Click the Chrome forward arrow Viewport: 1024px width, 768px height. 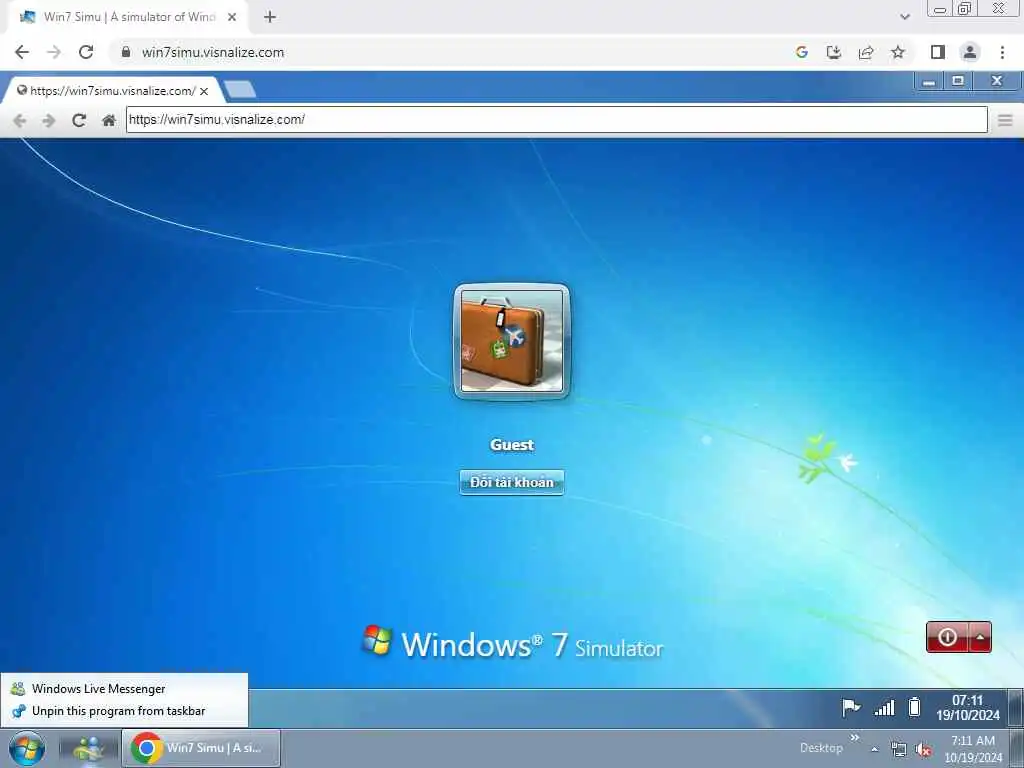click(54, 52)
